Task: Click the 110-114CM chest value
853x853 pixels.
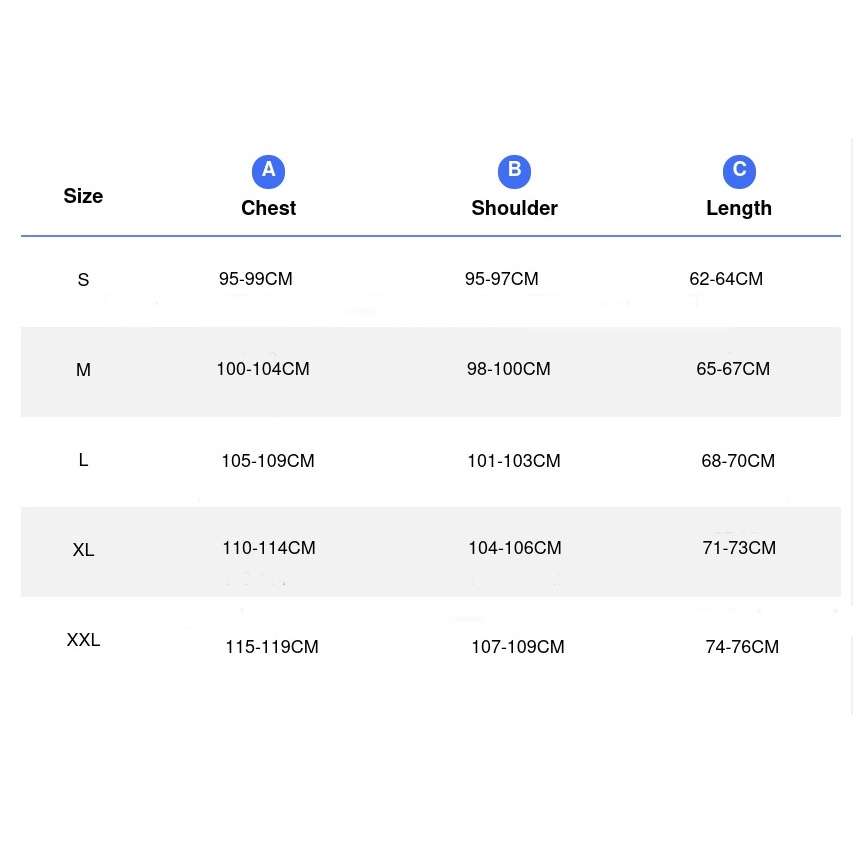Action: (269, 548)
